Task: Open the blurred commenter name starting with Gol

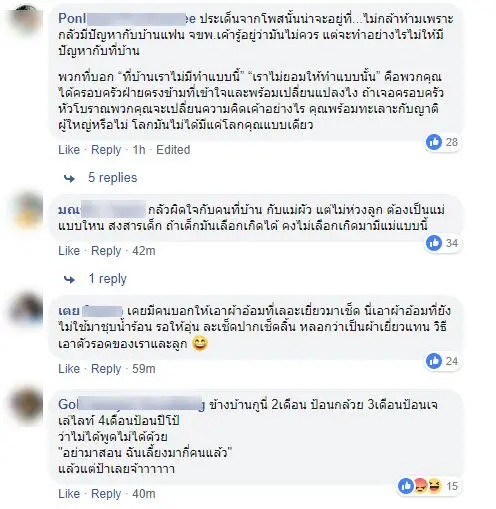Action: pyautogui.click(x=131, y=405)
